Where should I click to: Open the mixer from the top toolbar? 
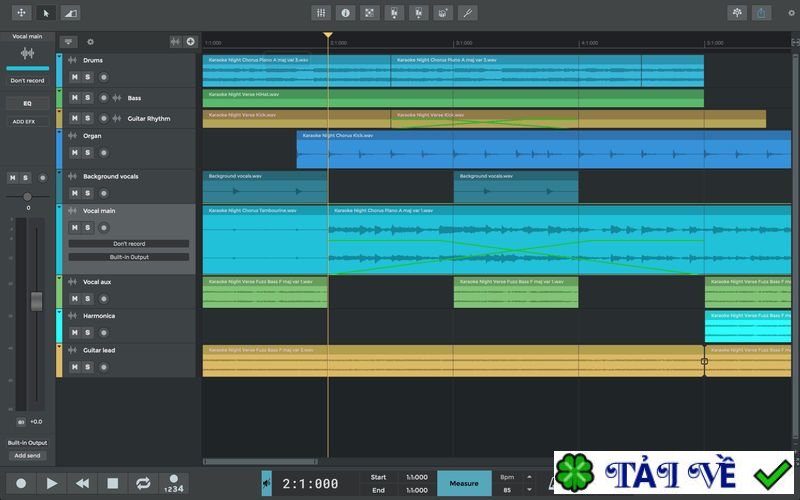coord(321,13)
